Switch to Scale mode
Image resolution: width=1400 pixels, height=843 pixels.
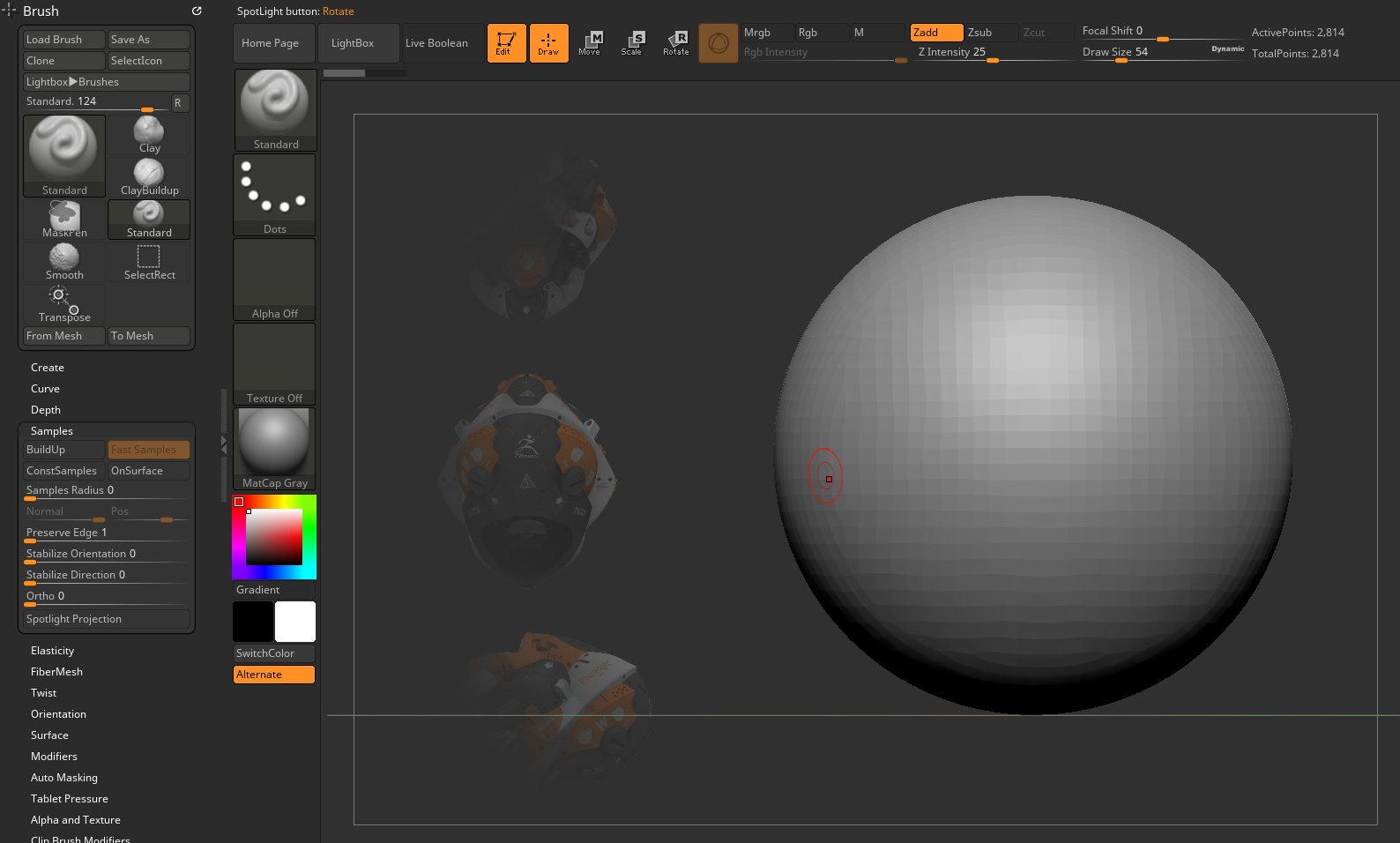(x=632, y=43)
